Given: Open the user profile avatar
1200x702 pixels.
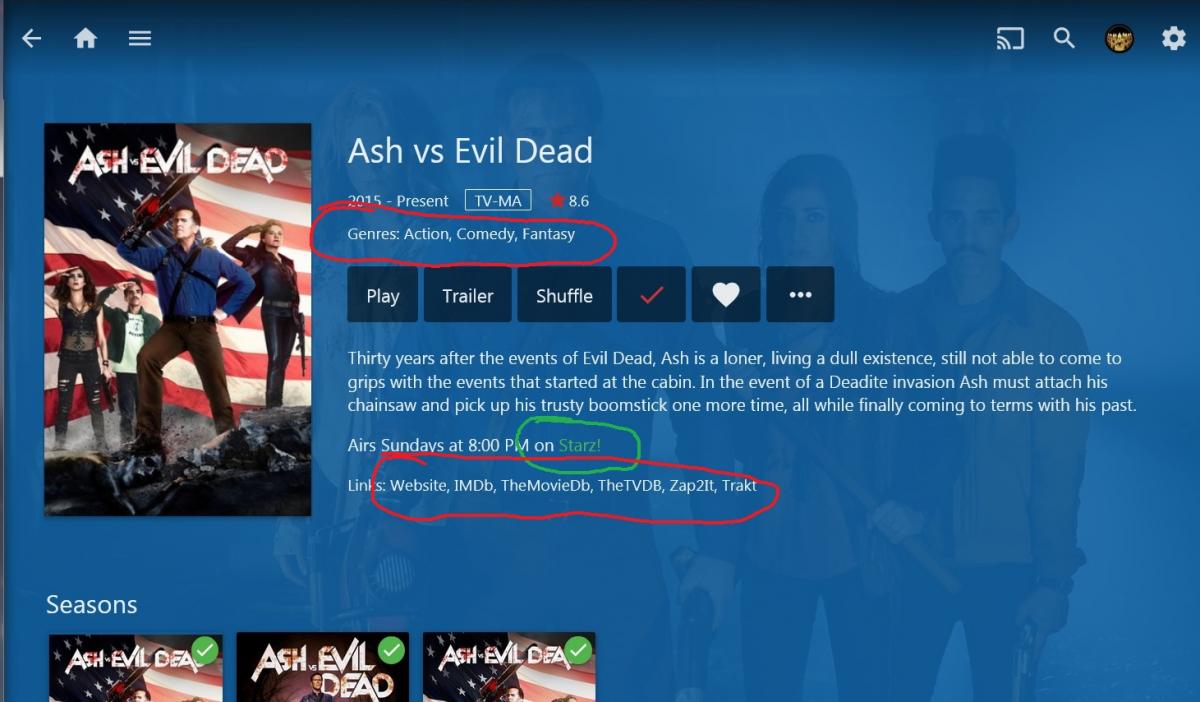Looking at the screenshot, I should [x=1119, y=39].
